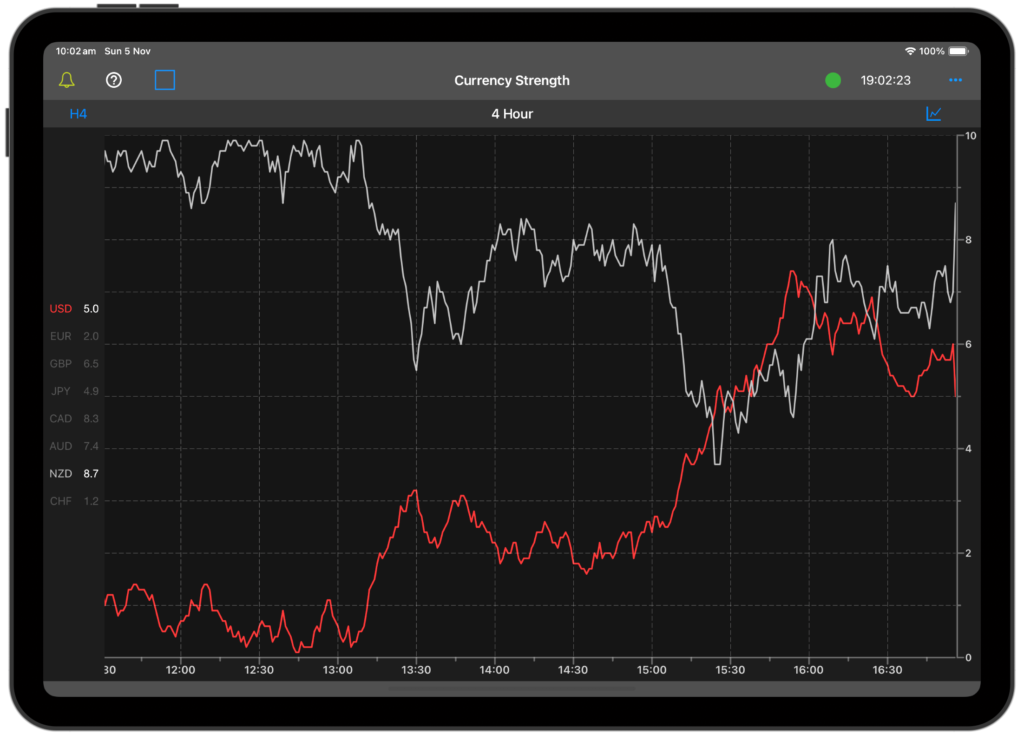Tap the Wi-Fi icon in the status bar
Screen dimensions: 1024x741
(x=908, y=50)
